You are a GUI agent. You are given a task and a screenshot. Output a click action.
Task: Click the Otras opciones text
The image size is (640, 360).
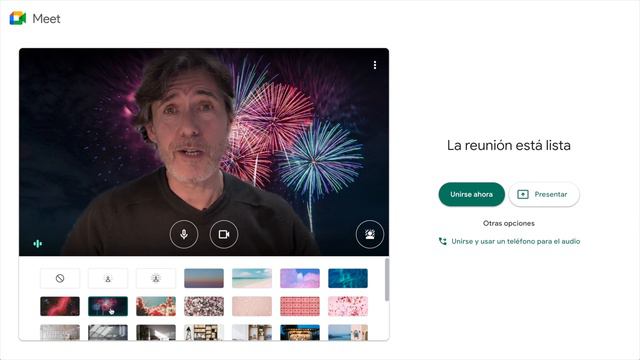tap(509, 223)
